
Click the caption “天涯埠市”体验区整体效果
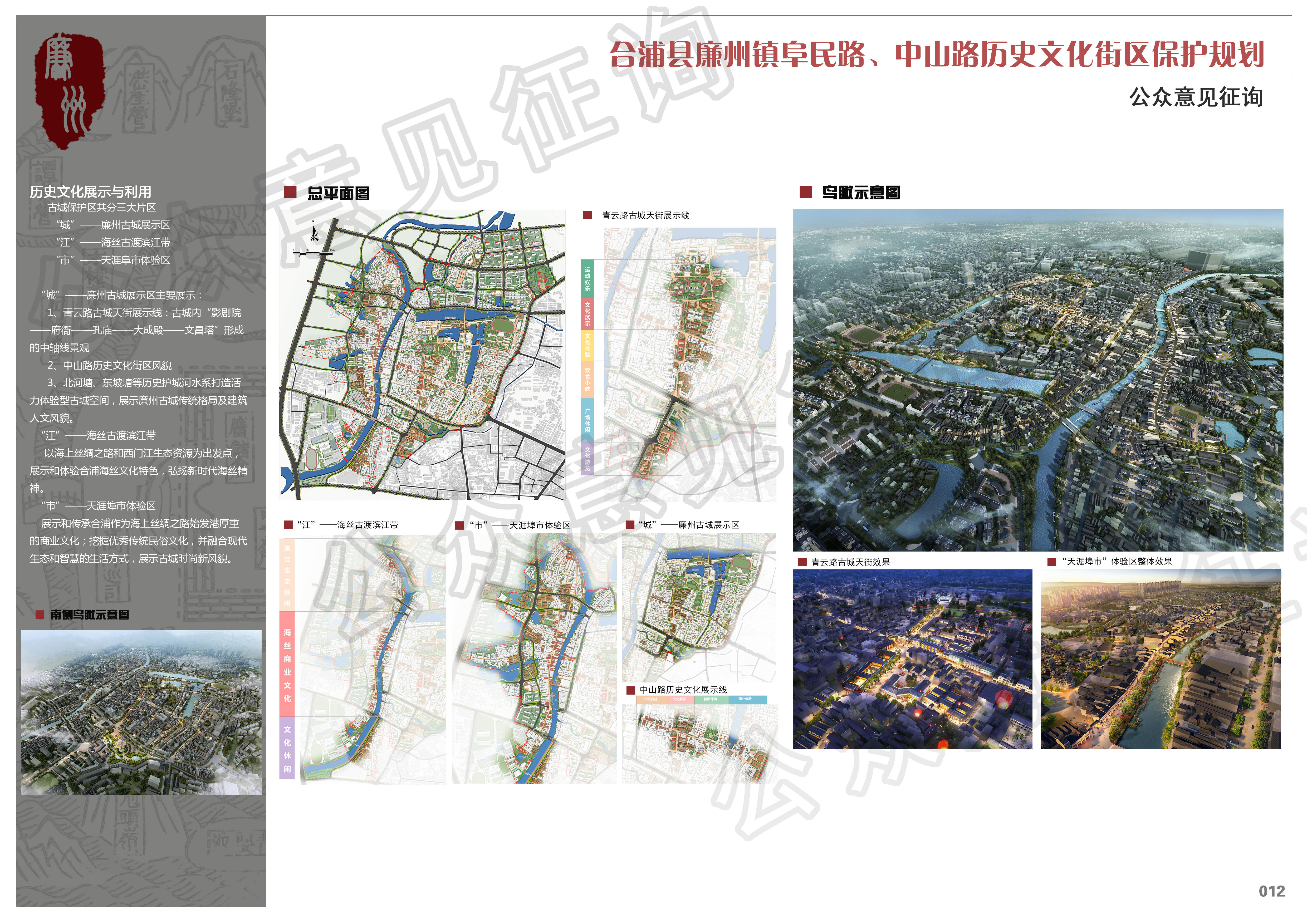[x=1117, y=562]
